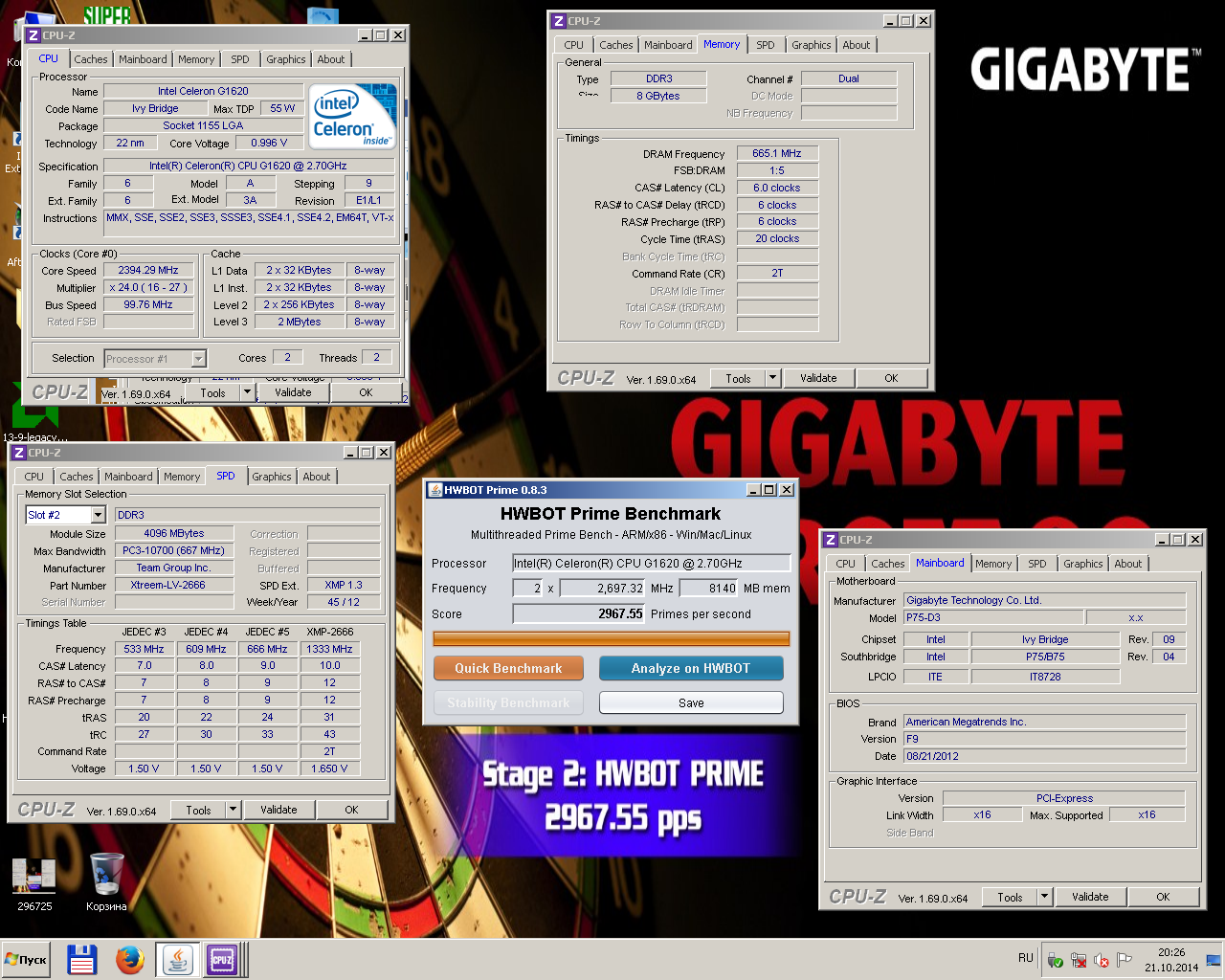The width and height of the screenshot is (1225, 980).
Task: Click the Team Group Inc. manufacturer value
Action: [x=174, y=568]
